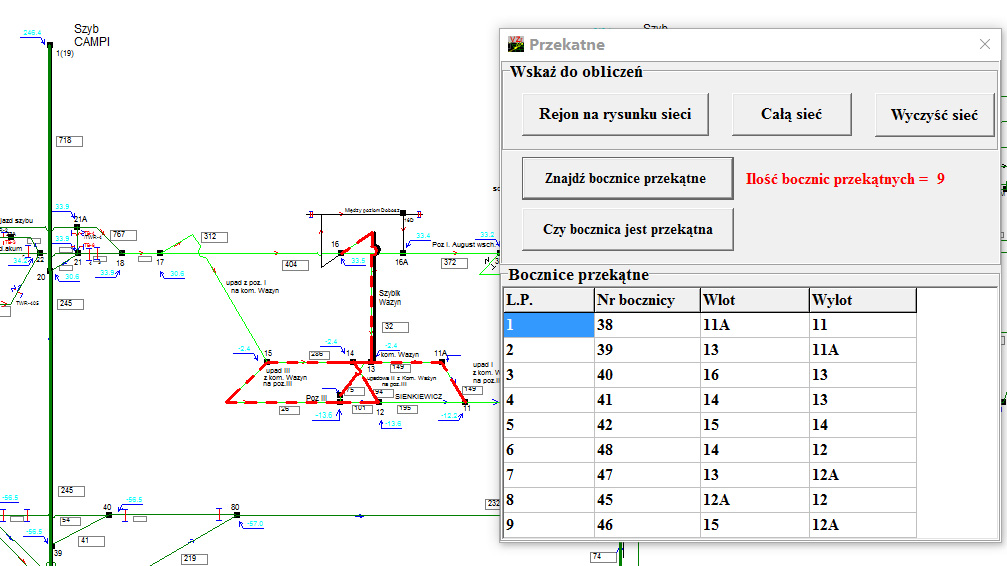Click pressure value '245.4' at top shaft
This screenshot has width=1007, height=566.
[32, 33]
